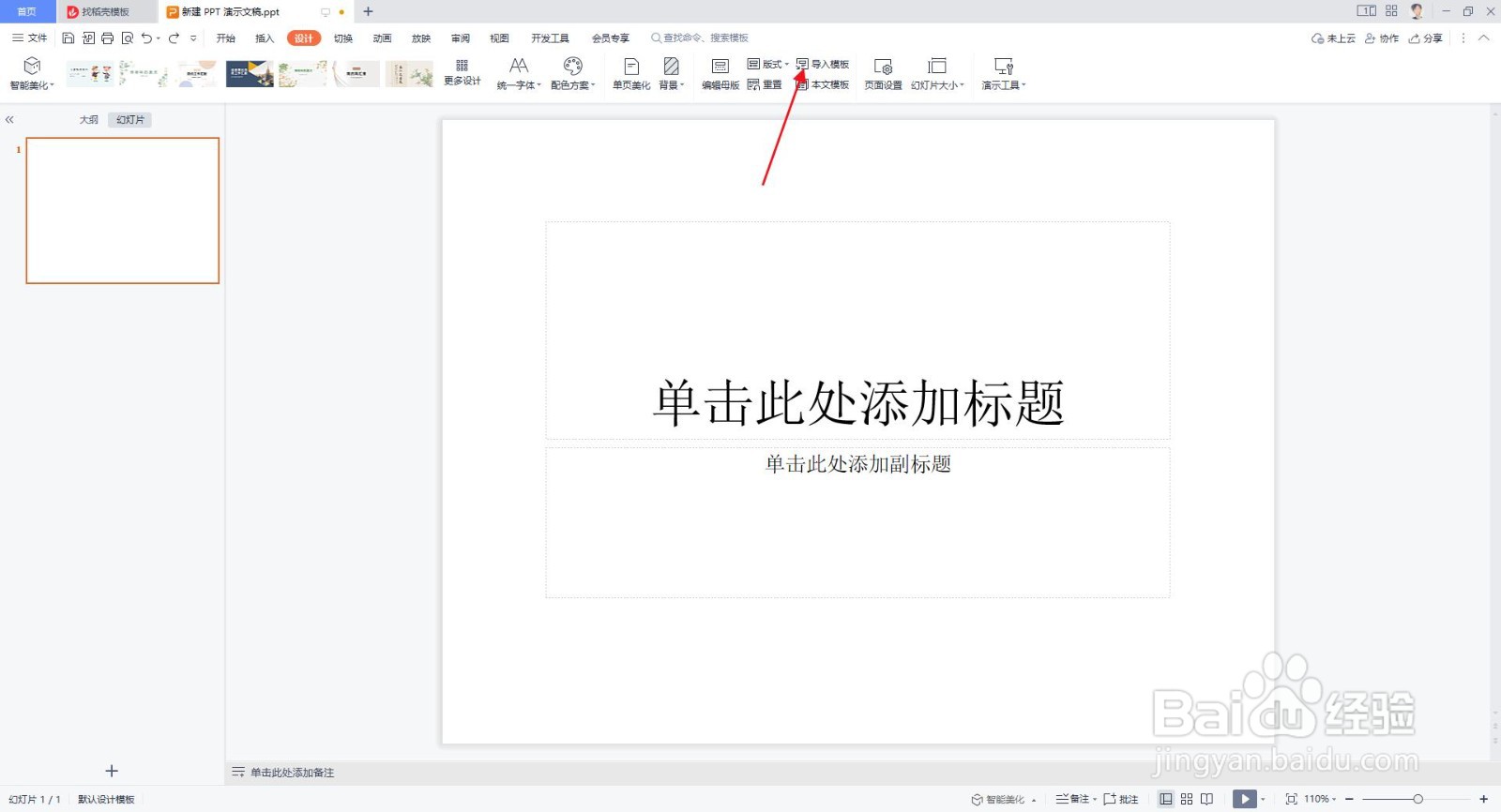Screen dimensions: 1501x812
Task: Switch to slide sorter view icon
Action: 1187,799
